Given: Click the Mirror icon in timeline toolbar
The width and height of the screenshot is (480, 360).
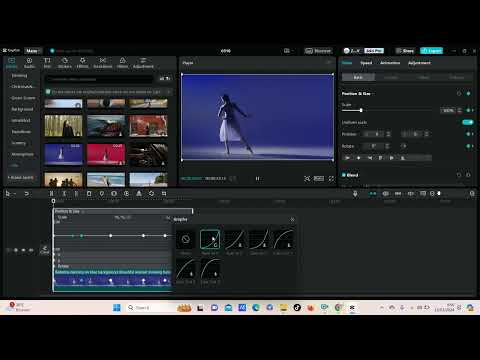Looking at the screenshot, I should point(139,194).
